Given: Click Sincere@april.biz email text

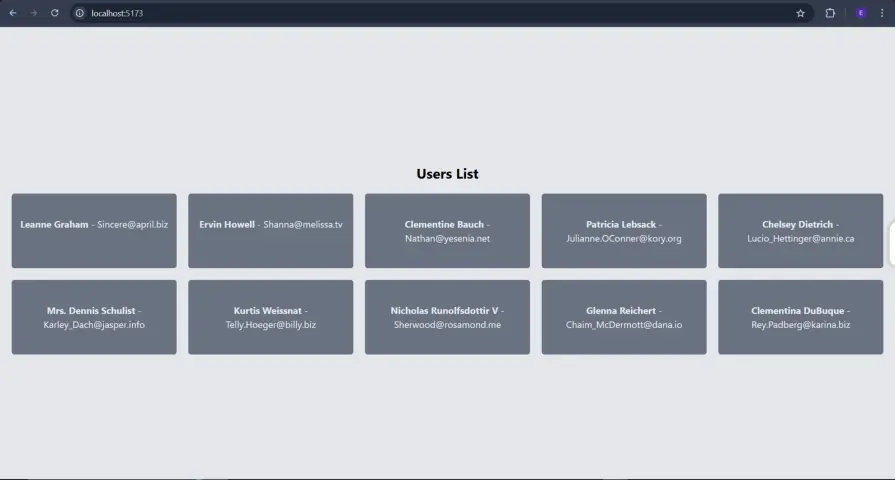Looking at the screenshot, I should (132, 224).
